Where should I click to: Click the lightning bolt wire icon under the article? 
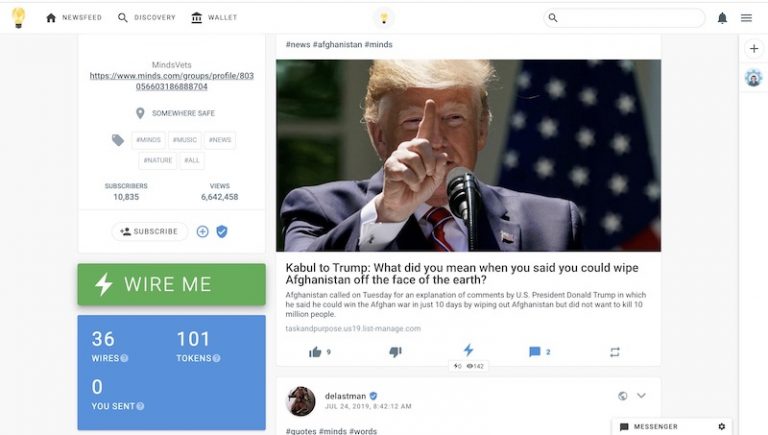click(468, 350)
